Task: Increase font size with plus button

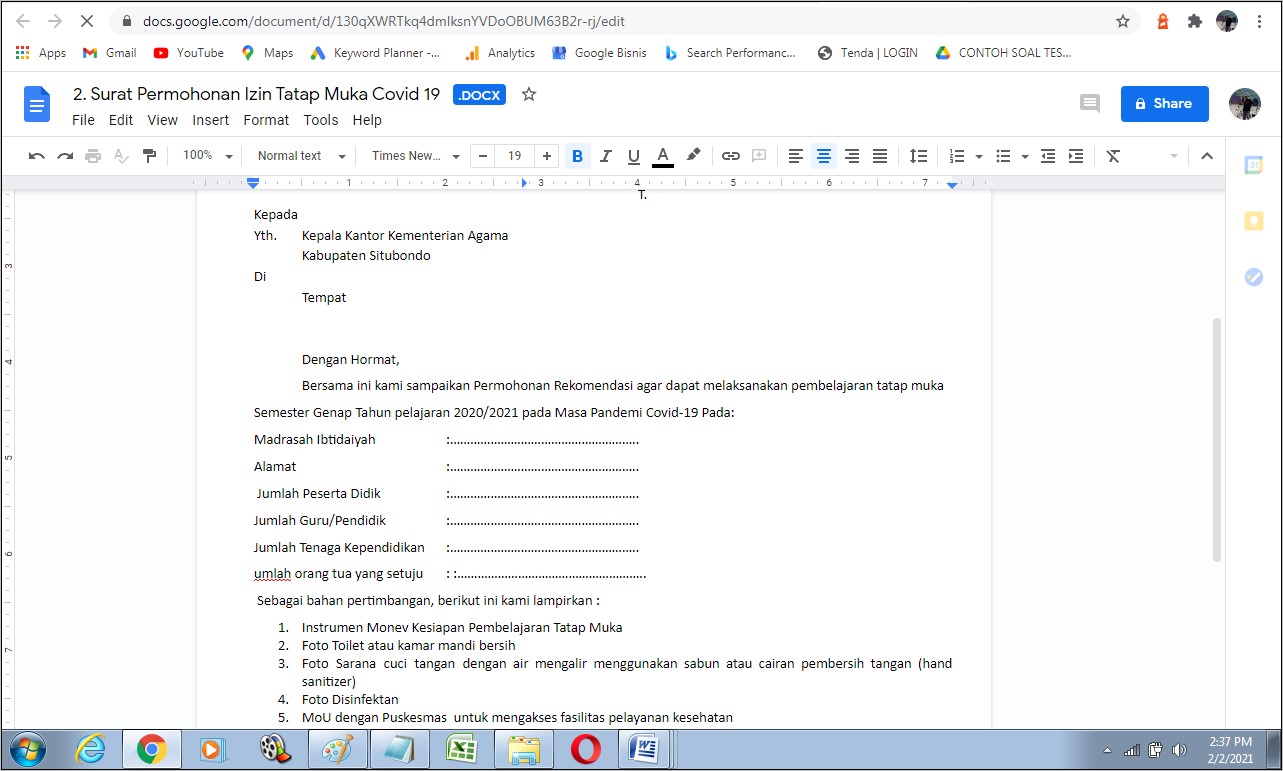Action: (546, 156)
